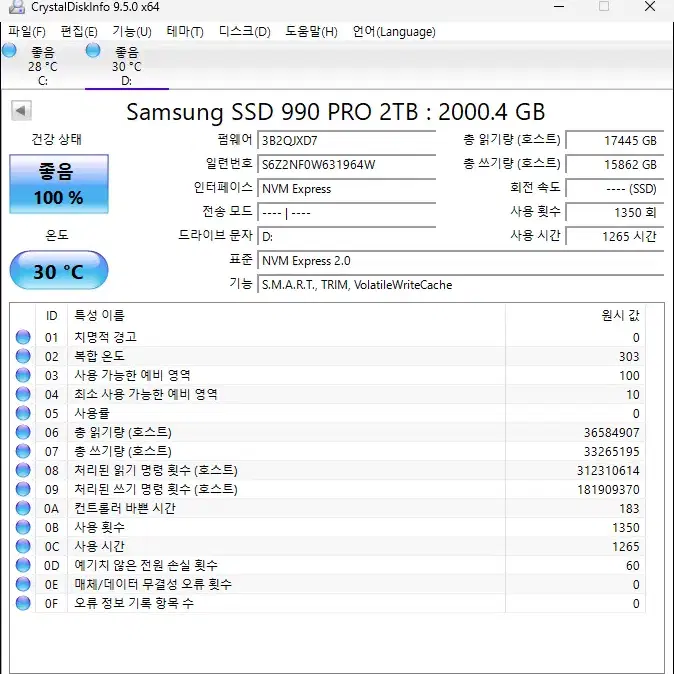Open the 디스크(D) menu
The image size is (674, 674).
[245, 31]
